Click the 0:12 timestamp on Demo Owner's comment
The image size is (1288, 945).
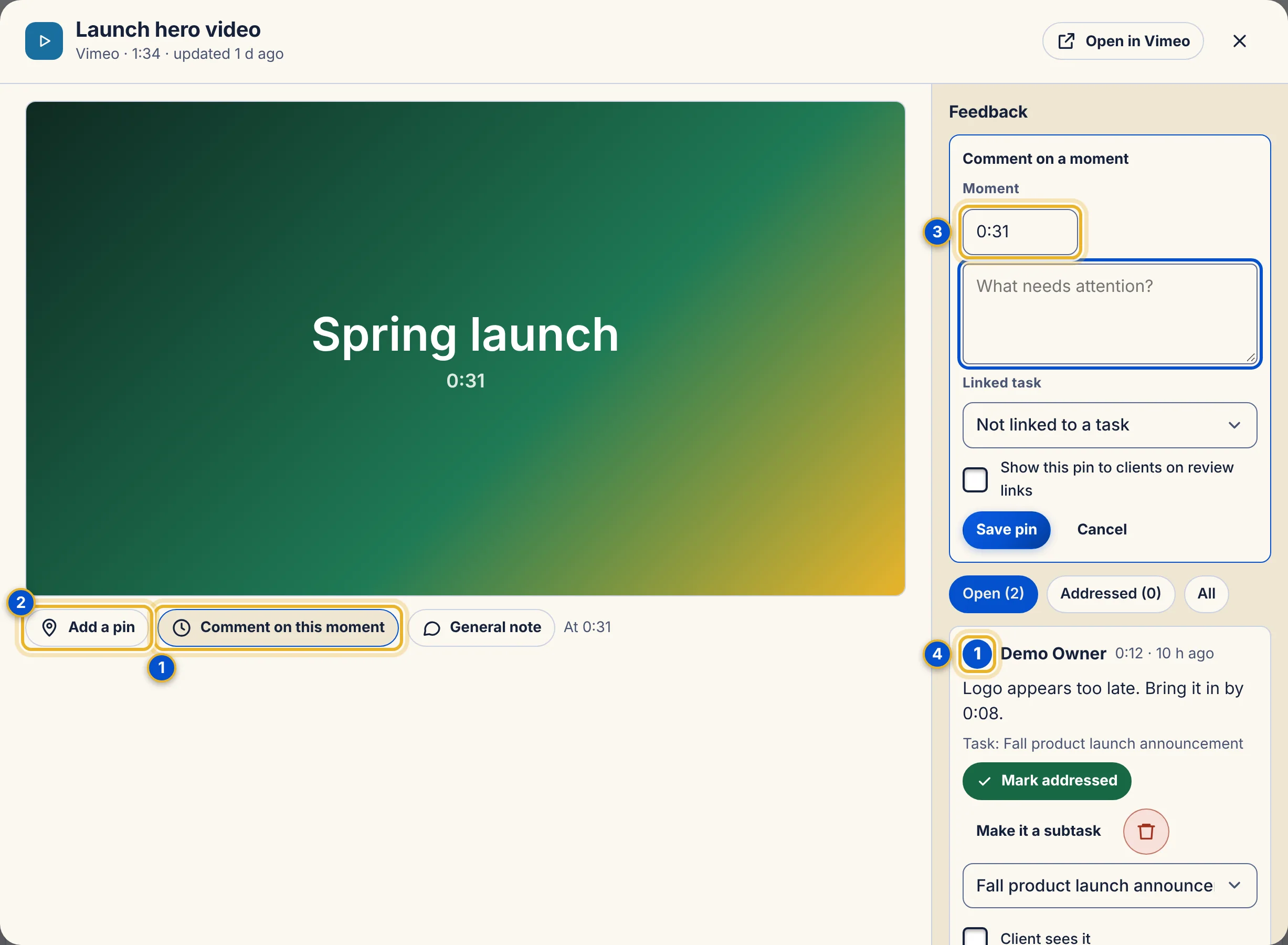click(1128, 653)
